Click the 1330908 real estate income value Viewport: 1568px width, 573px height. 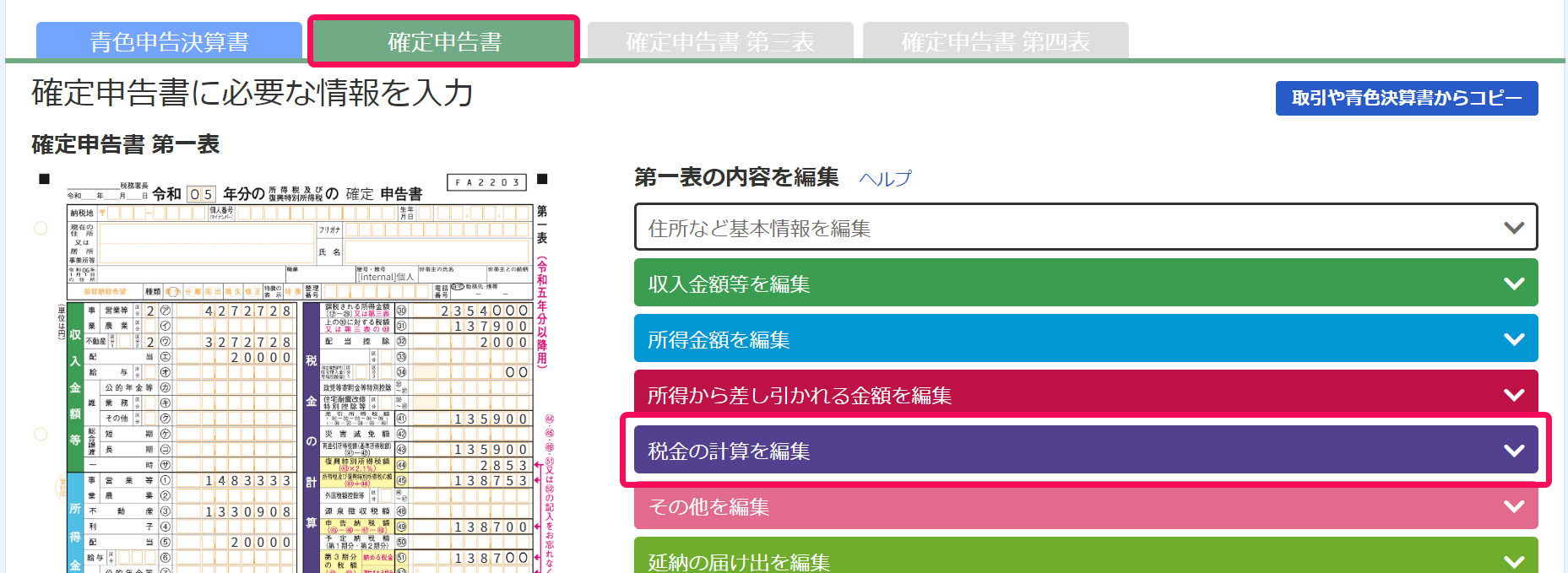(x=247, y=511)
